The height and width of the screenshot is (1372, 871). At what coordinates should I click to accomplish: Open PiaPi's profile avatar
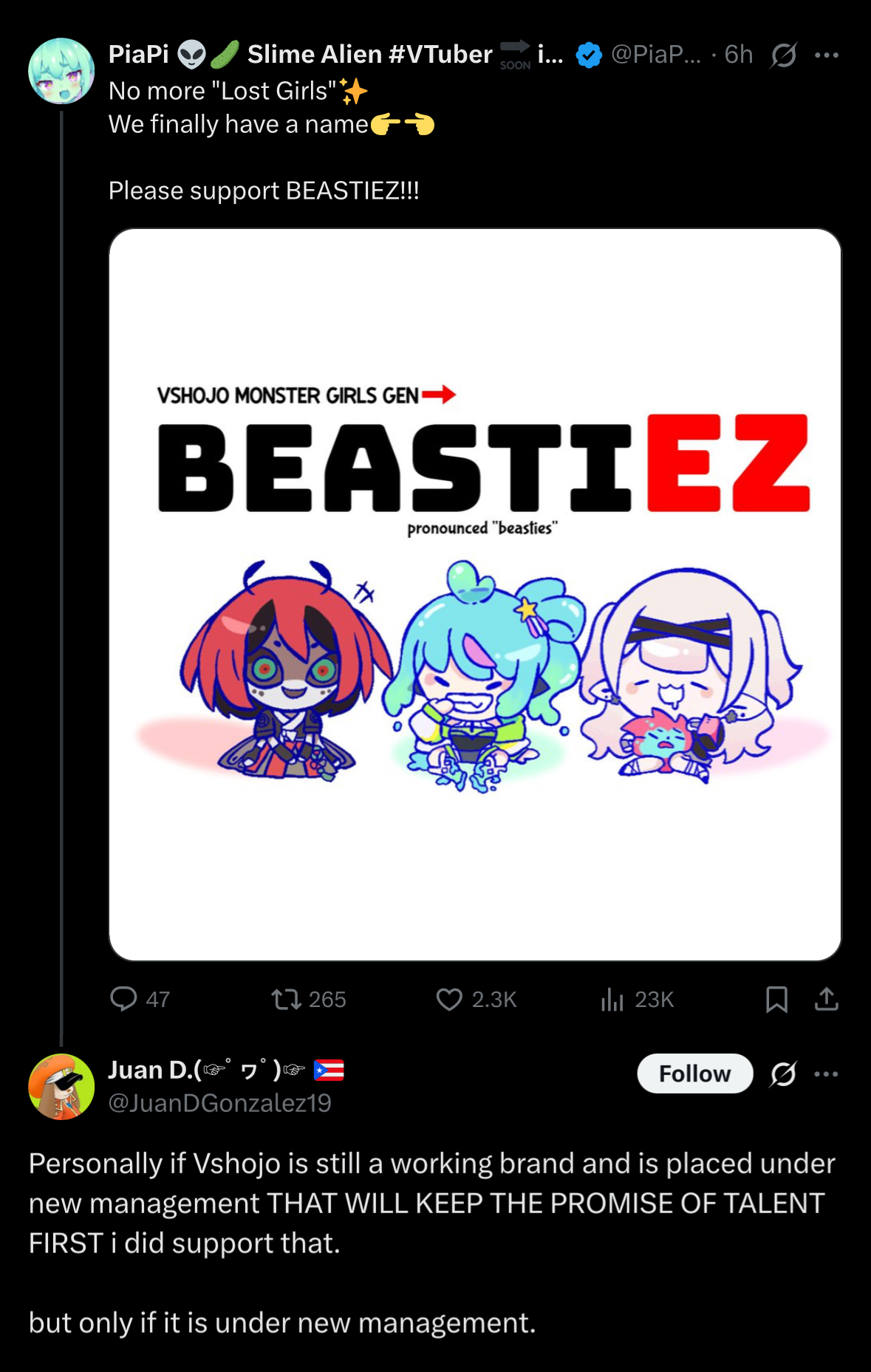(61, 71)
